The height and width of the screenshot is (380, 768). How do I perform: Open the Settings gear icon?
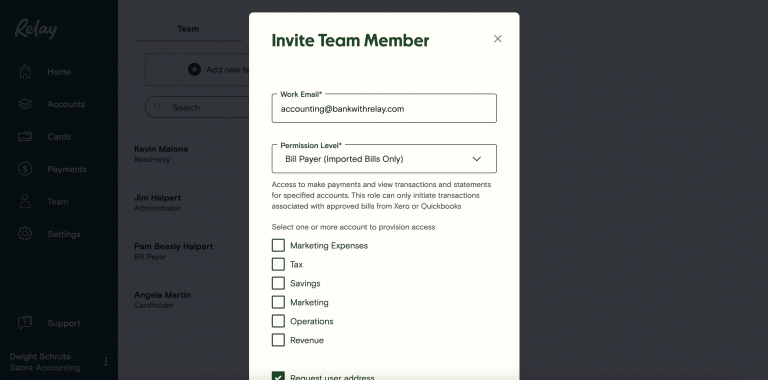(25, 234)
